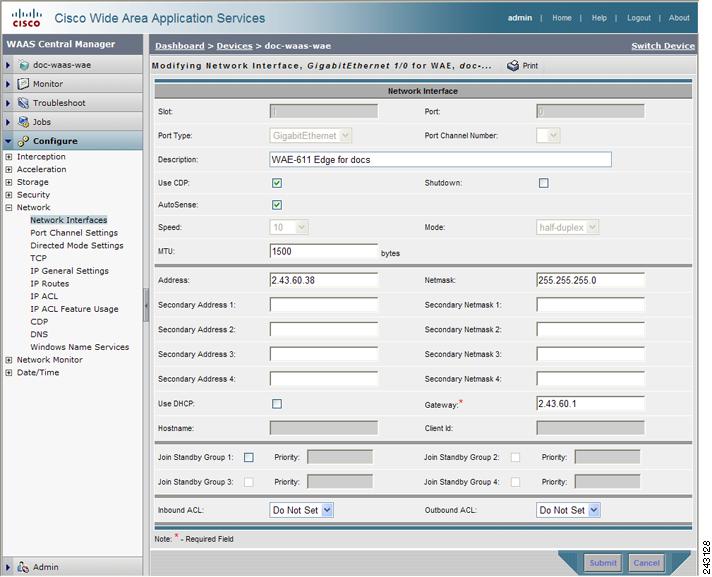The height and width of the screenshot is (577, 712).
Task: Uncheck the AutoSense checkbox
Action: (277, 205)
